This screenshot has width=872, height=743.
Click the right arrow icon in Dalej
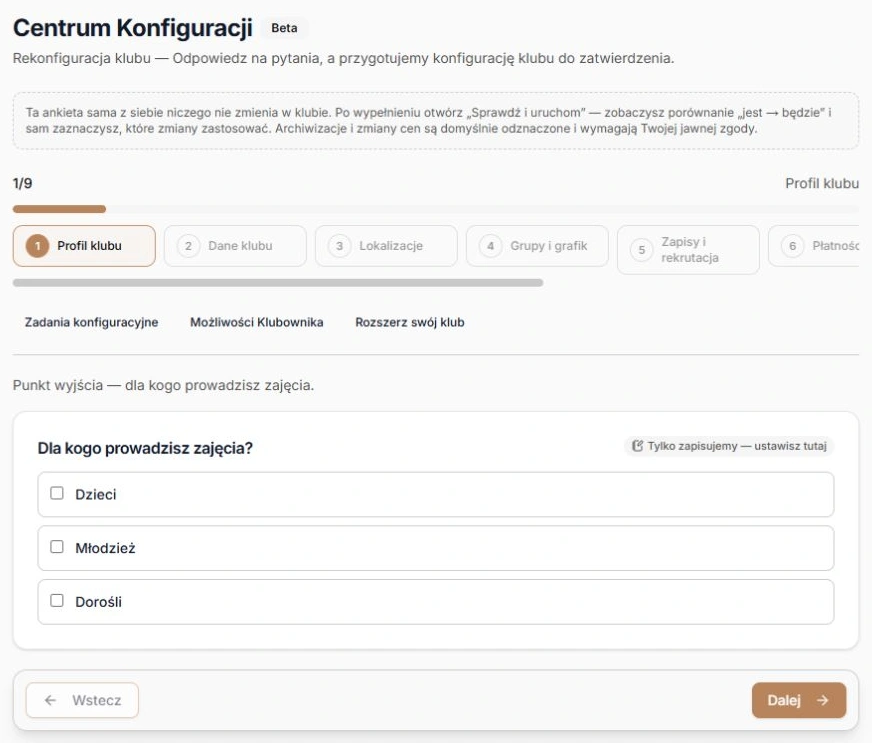(823, 700)
